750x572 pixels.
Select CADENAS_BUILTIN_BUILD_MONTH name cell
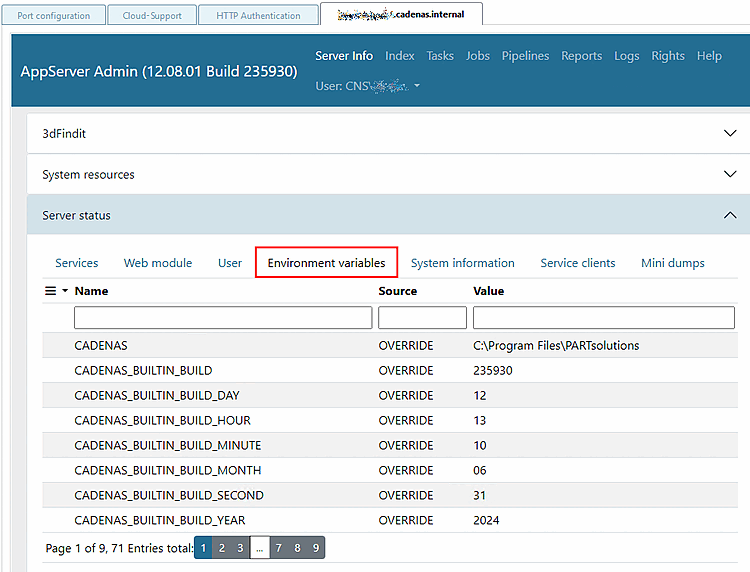[167, 470]
